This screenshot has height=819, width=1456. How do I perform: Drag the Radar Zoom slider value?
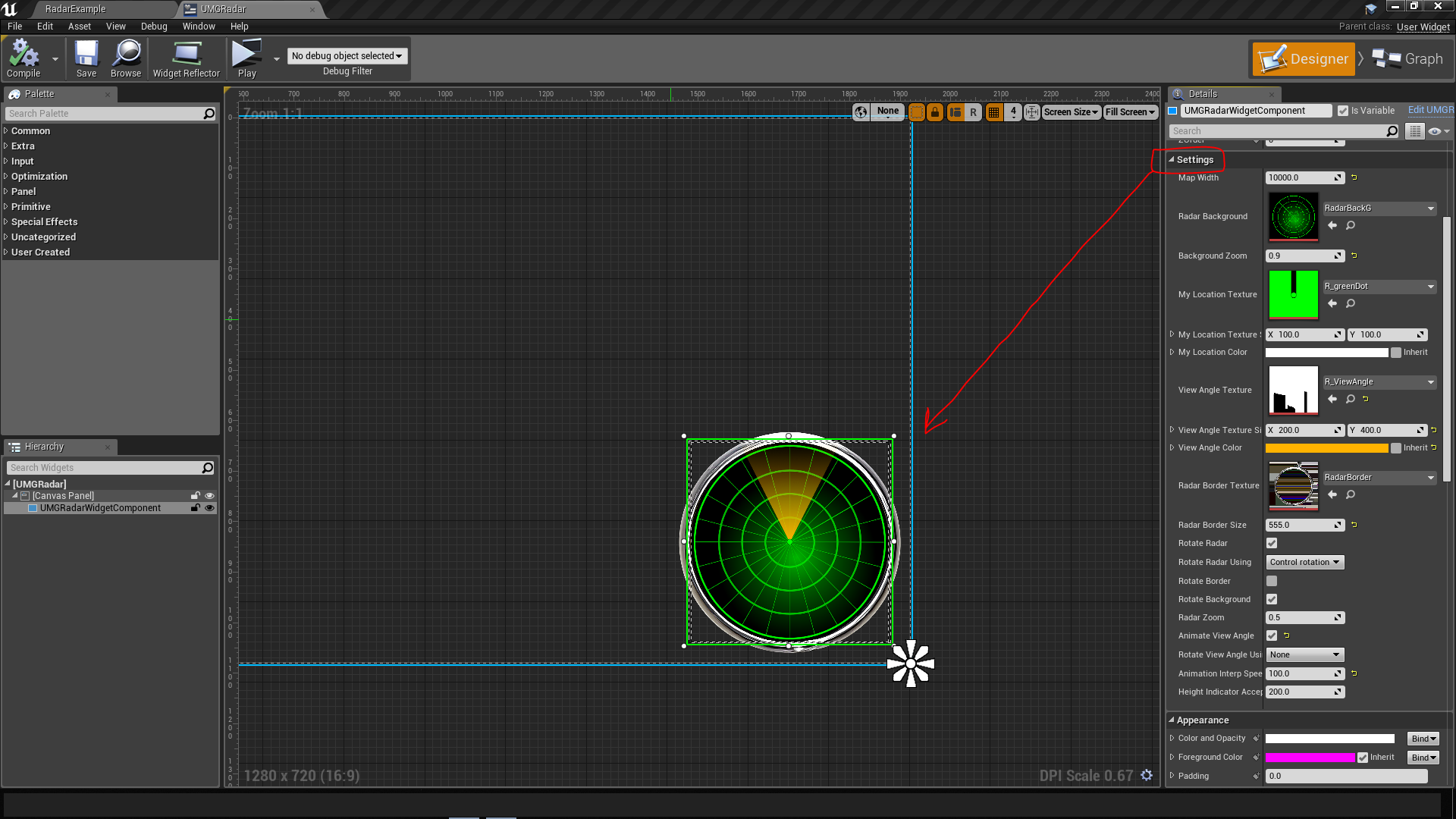(1304, 617)
